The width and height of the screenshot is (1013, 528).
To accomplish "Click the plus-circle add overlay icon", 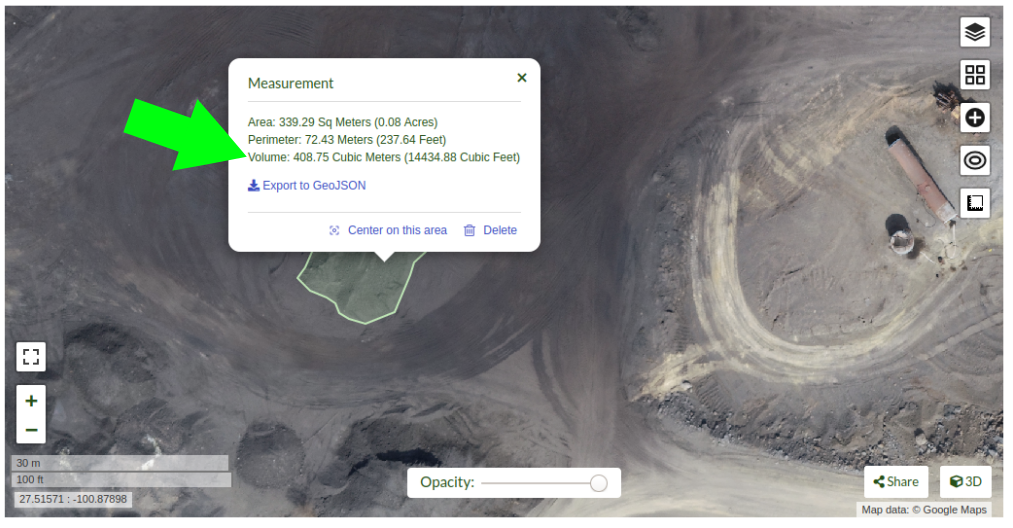I will click(x=975, y=118).
